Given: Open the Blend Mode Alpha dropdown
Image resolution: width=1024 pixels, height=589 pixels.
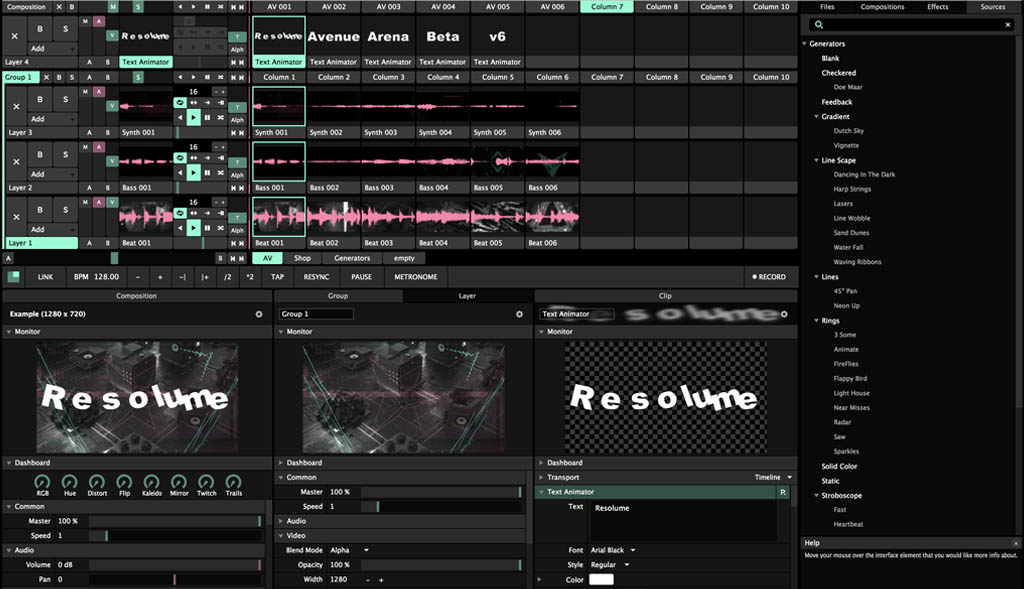Looking at the screenshot, I should 349,550.
